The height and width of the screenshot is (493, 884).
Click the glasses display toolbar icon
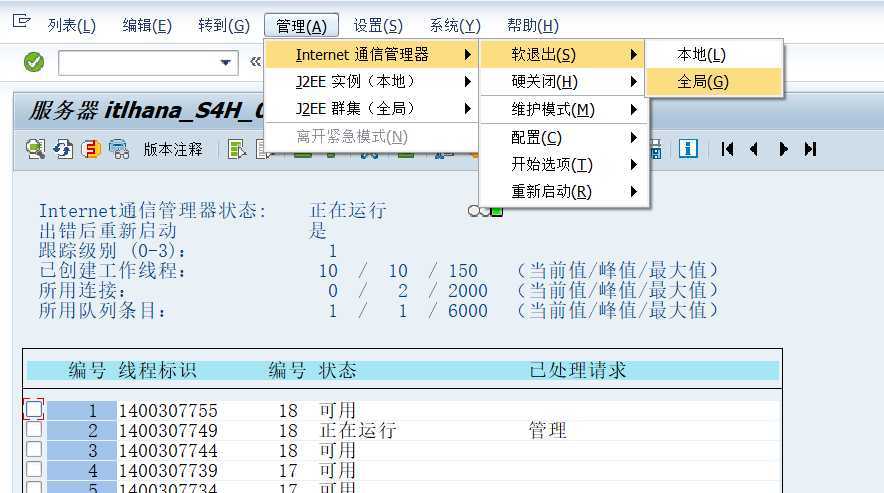pyautogui.click(x=119, y=149)
